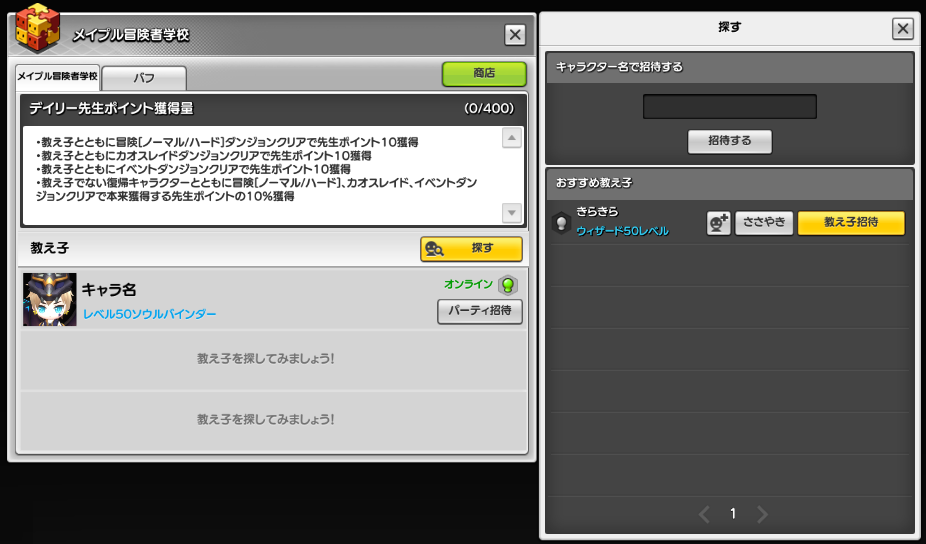Click the おすすめ教え子 section header

(729, 183)
